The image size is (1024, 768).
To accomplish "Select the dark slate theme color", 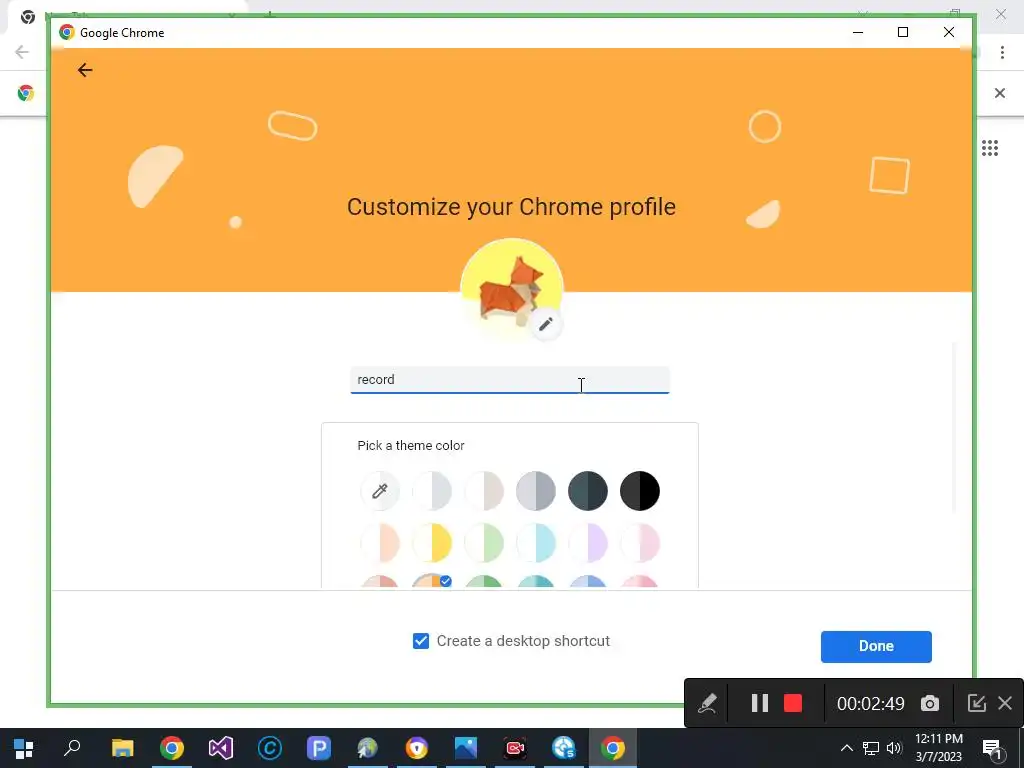I will point(588,490).
